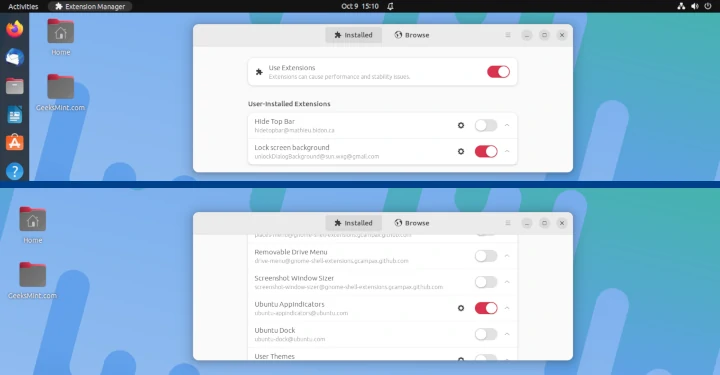Switch to Browse tab in lower window

click(x=412, y=223)
